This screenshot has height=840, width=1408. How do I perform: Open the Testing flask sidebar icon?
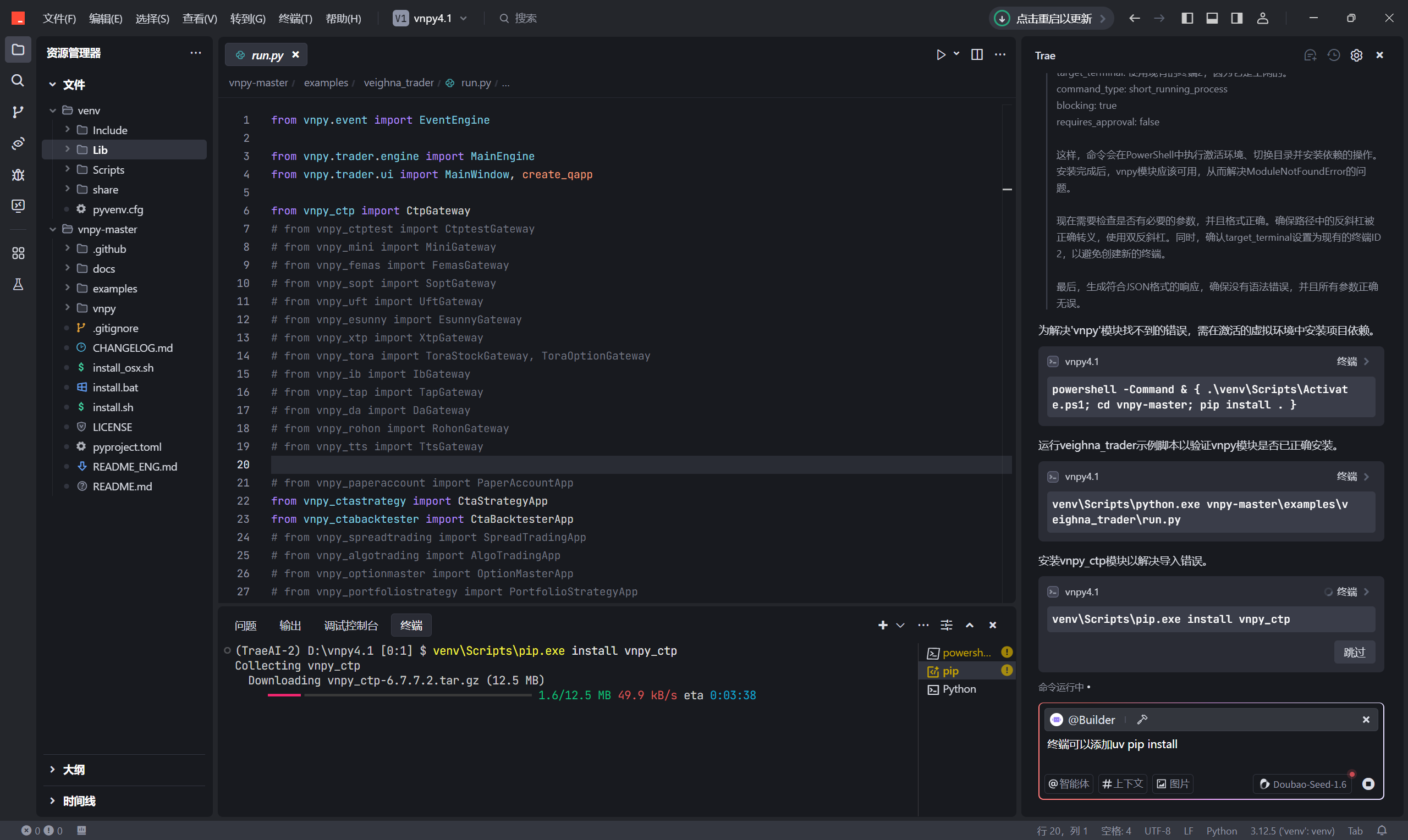click(18, 284)
